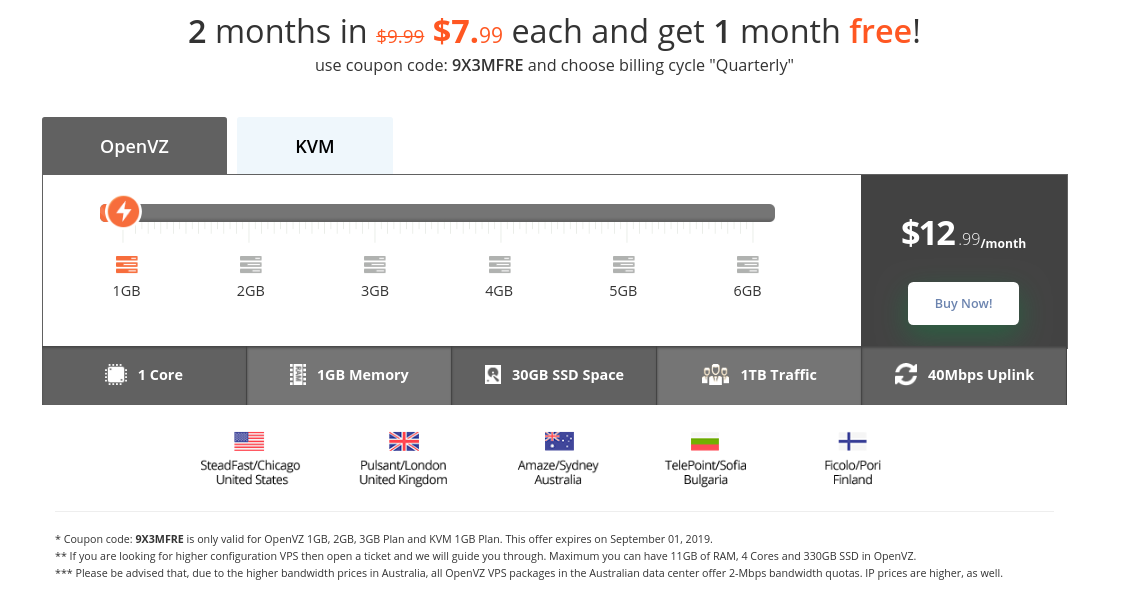Click the 1 Core CPU feature tile
This screenshot has width=1122, height=596.
click(x=144, y=375)
